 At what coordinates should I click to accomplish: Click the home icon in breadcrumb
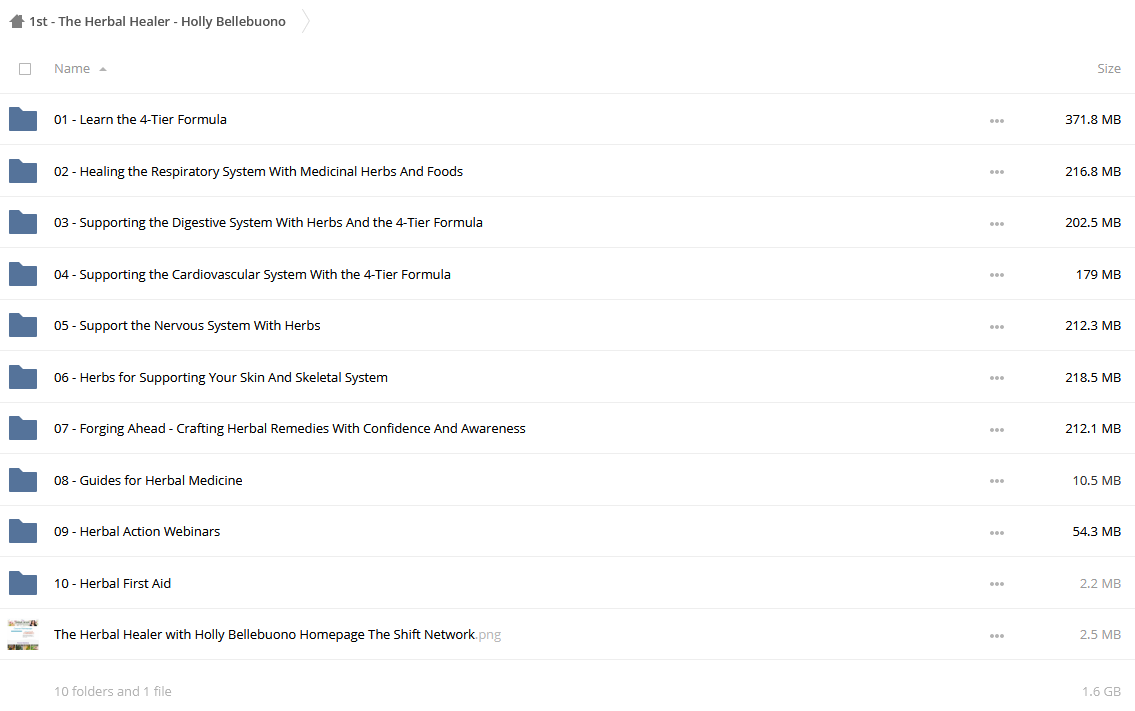click(17, 21)
